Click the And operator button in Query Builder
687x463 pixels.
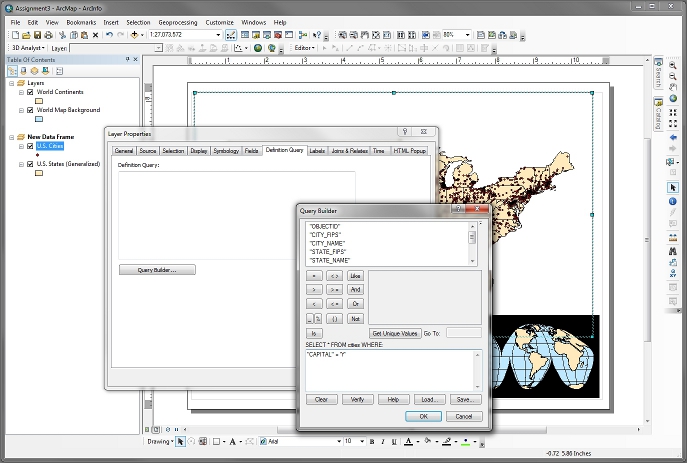[x=355, y=290]
